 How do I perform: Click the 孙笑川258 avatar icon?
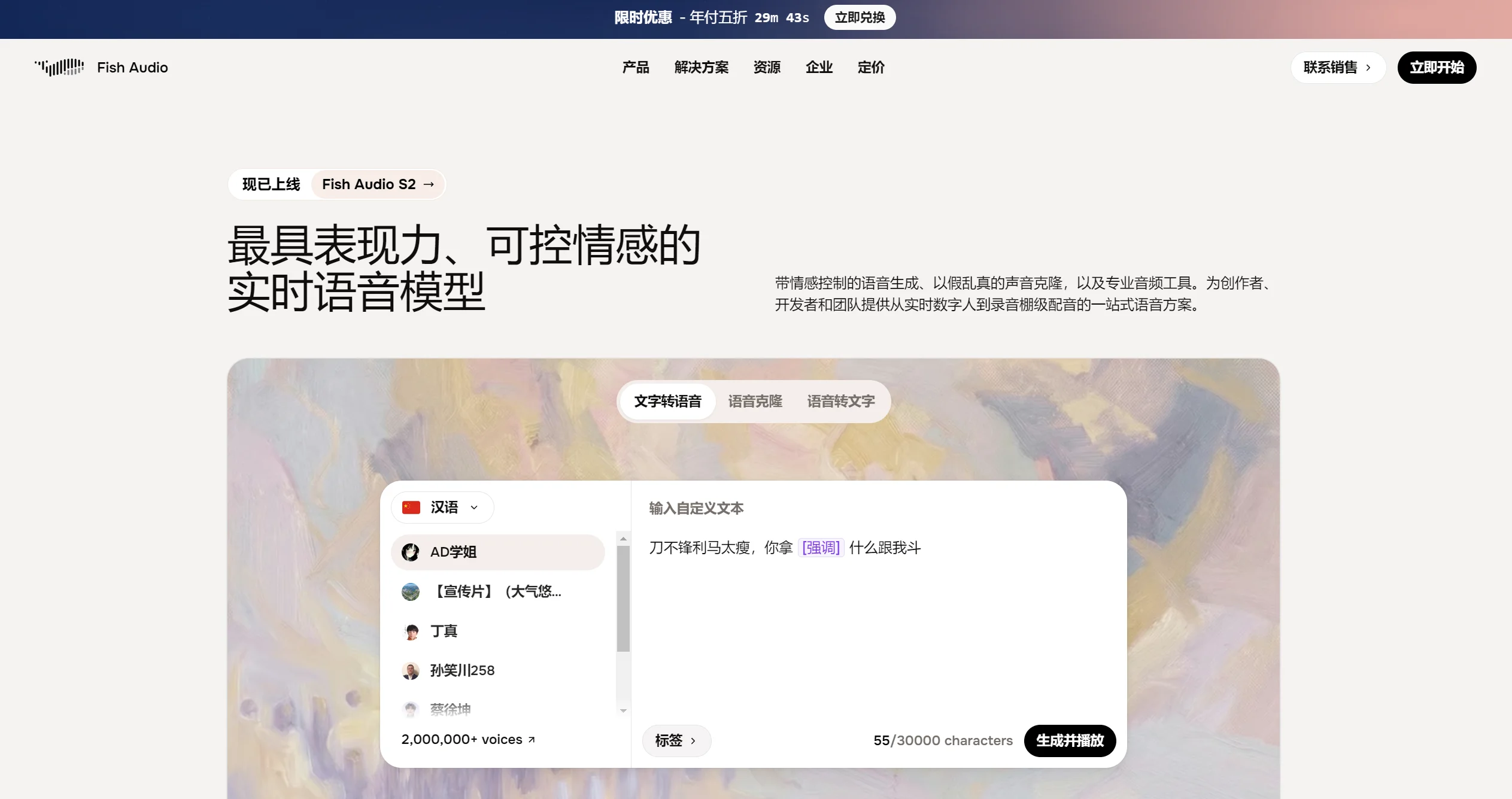[x=411, y=671]
